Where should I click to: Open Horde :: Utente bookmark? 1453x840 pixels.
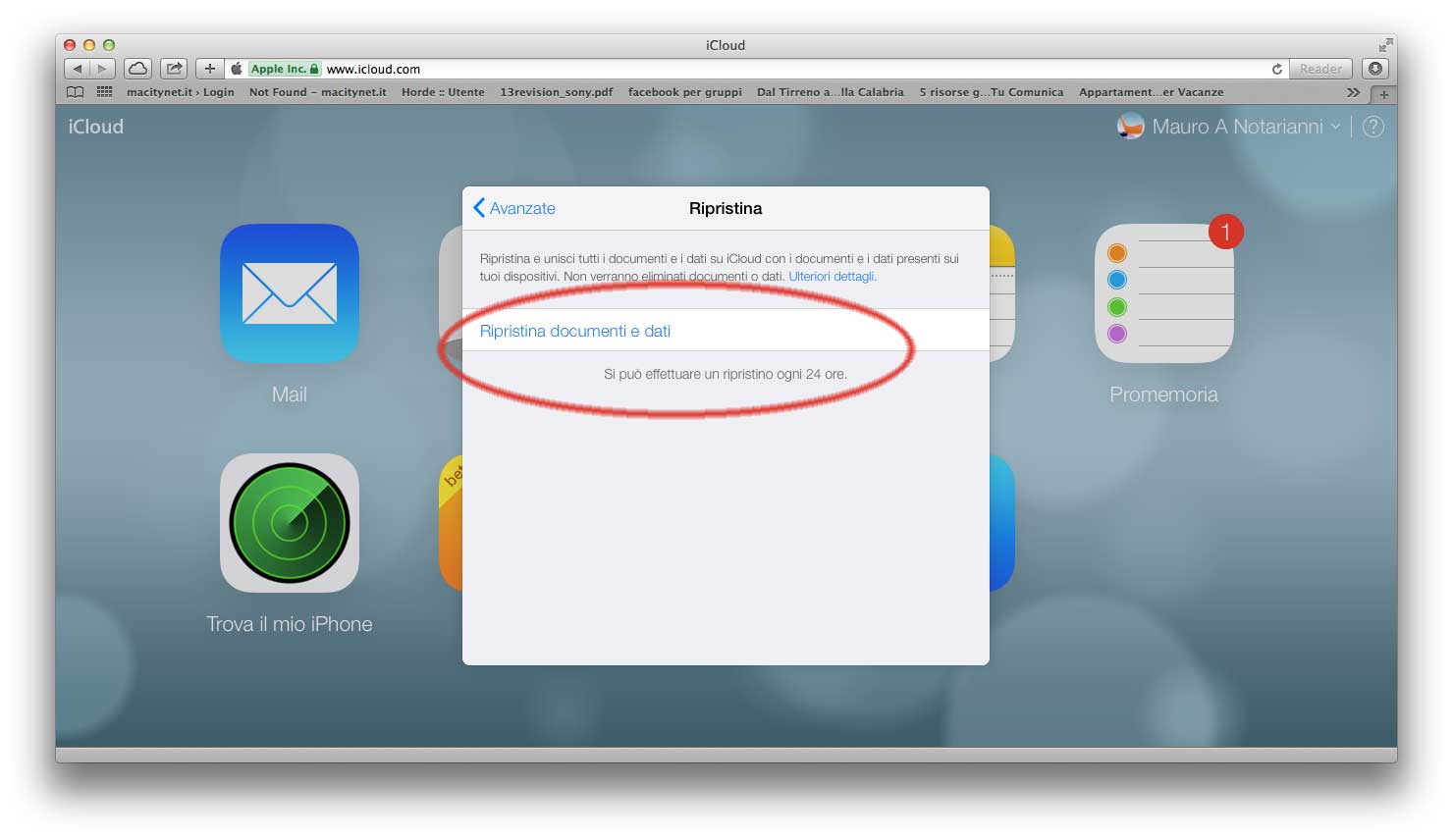point(443,92)
